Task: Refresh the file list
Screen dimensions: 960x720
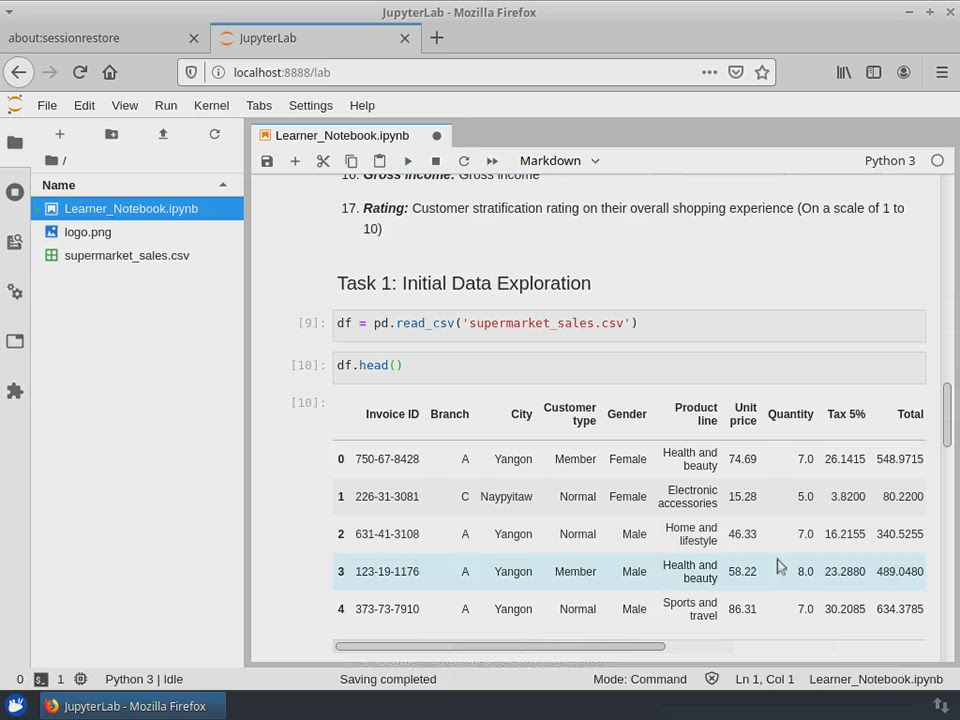Action: click(214, 134)
